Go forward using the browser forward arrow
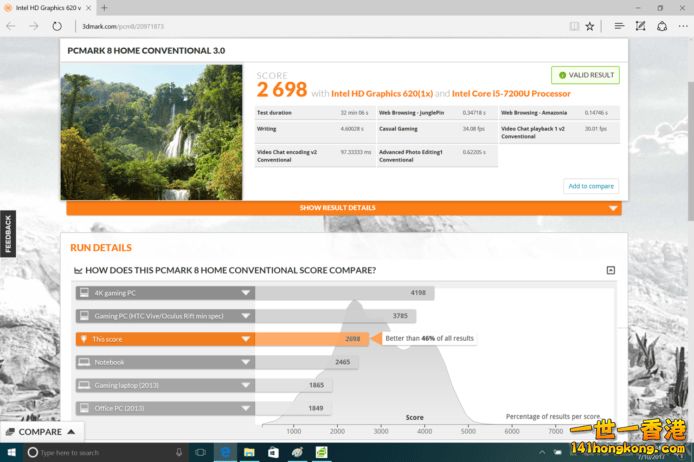Image resolution: width=694 pixels, height=462 pixels. point(34,26)
